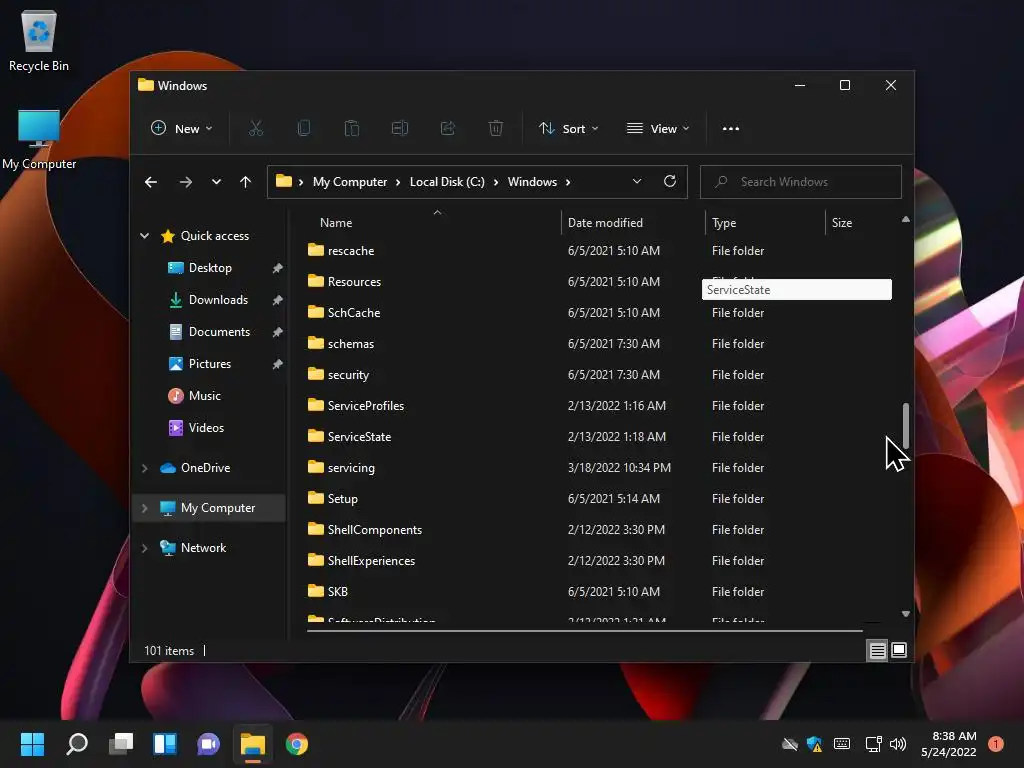Click the Windows breadcrumb segment

click(532, 182)
